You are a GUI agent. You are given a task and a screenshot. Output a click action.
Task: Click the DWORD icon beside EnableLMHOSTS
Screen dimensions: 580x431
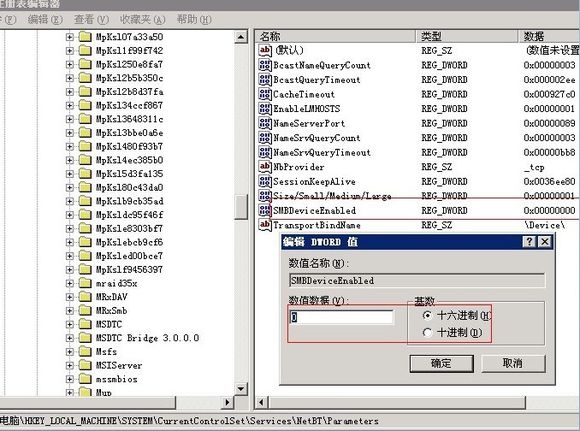tap(265, 108)
